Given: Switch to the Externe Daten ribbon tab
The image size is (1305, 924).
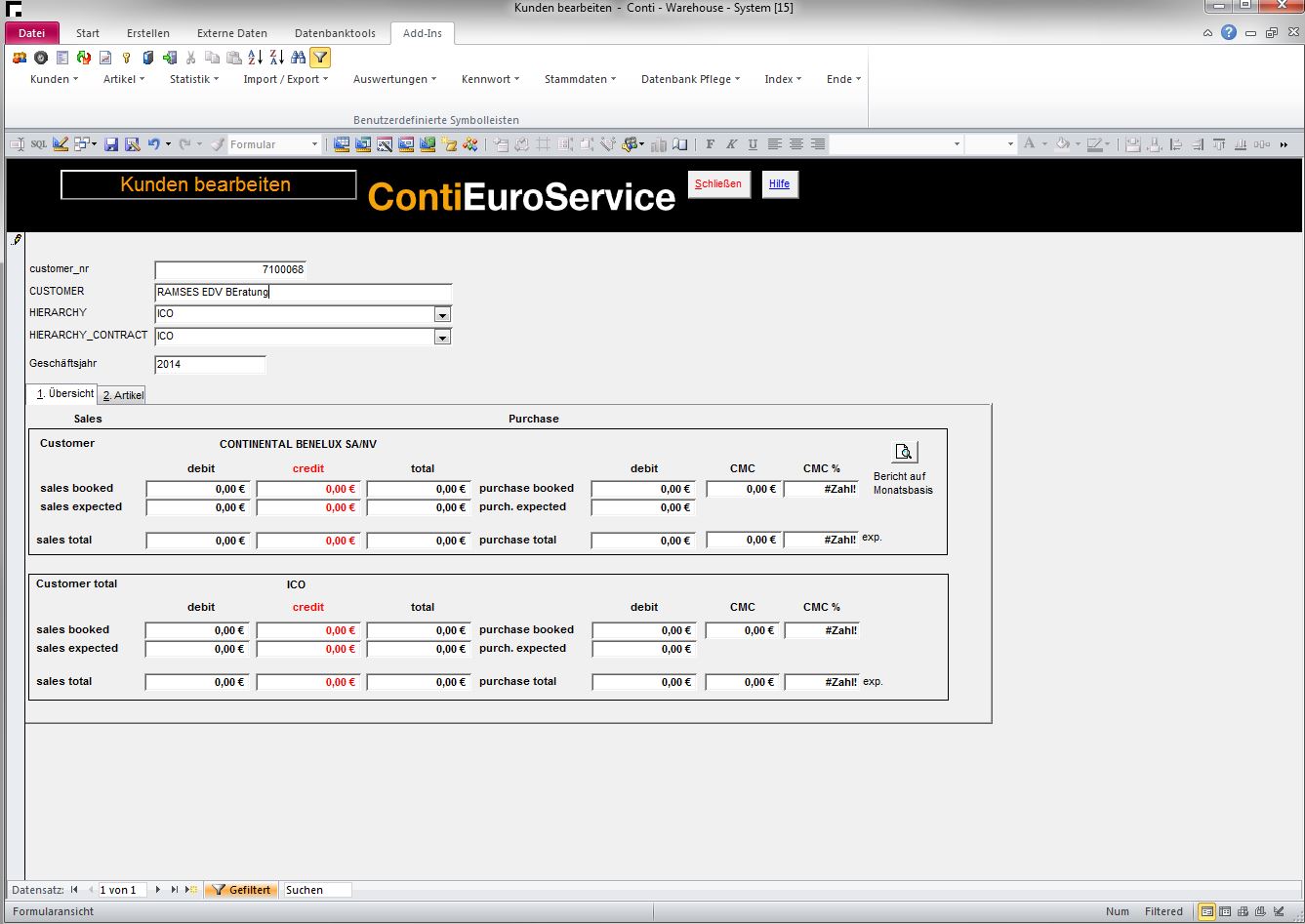Looking at the screenshot, I should pos(232,33).
